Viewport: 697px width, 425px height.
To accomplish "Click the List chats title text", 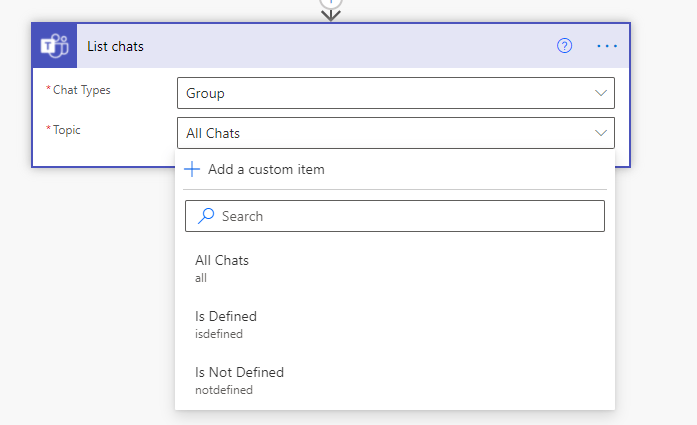I will tap(115, 46).
